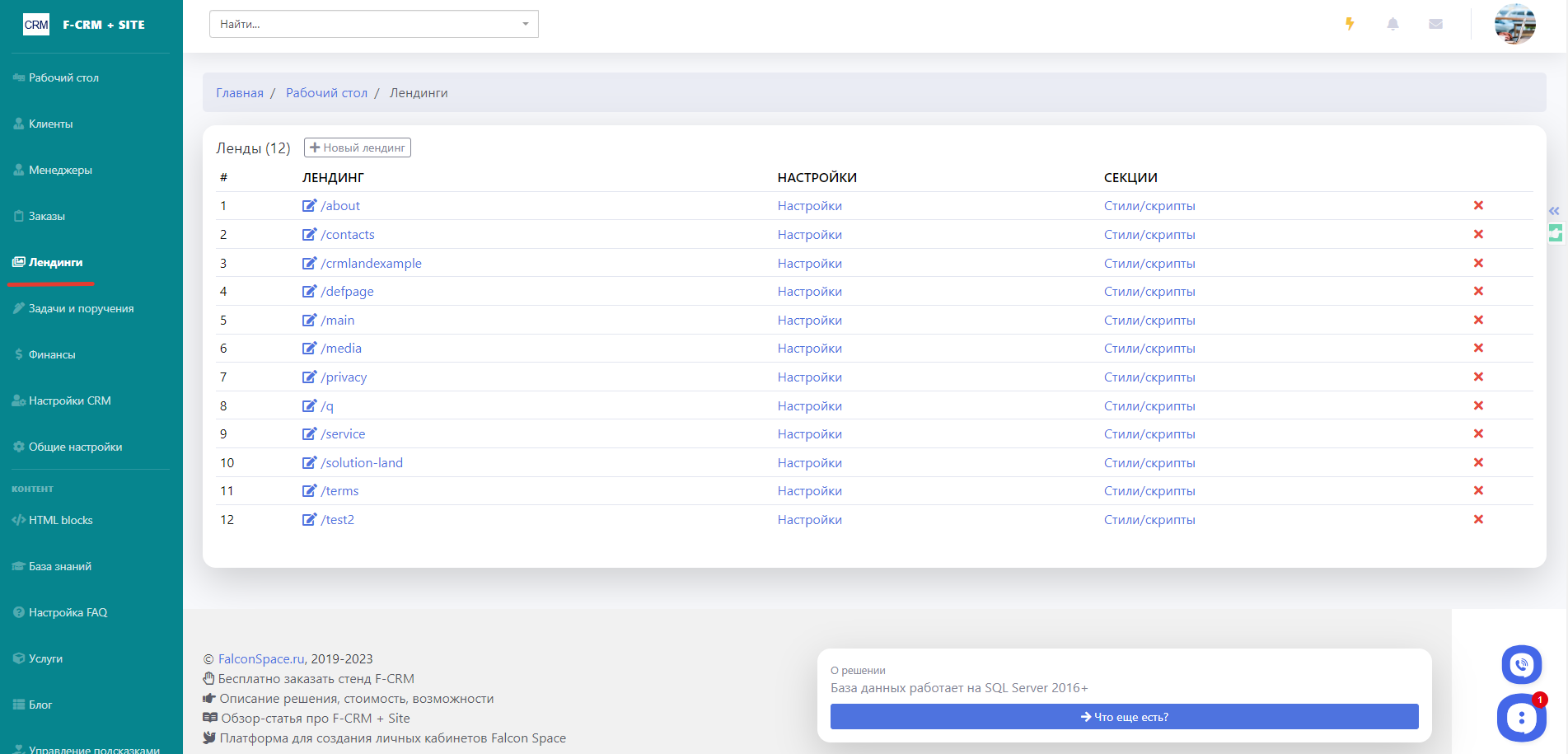Click the lightning bolt icon in header
This screenshot has width=1568, height=754.
1350,24
